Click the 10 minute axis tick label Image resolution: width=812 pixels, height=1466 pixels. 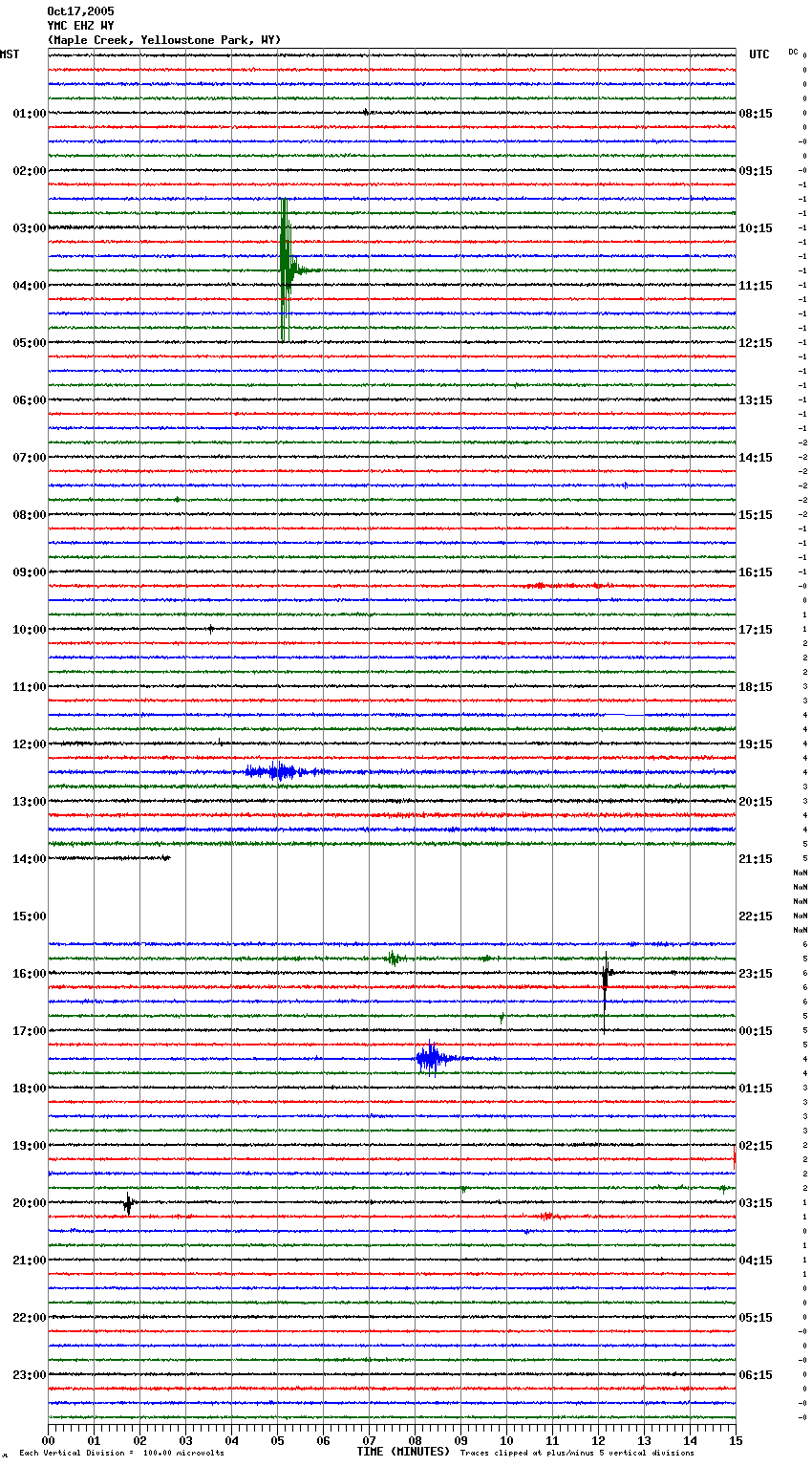point(506,1441)
